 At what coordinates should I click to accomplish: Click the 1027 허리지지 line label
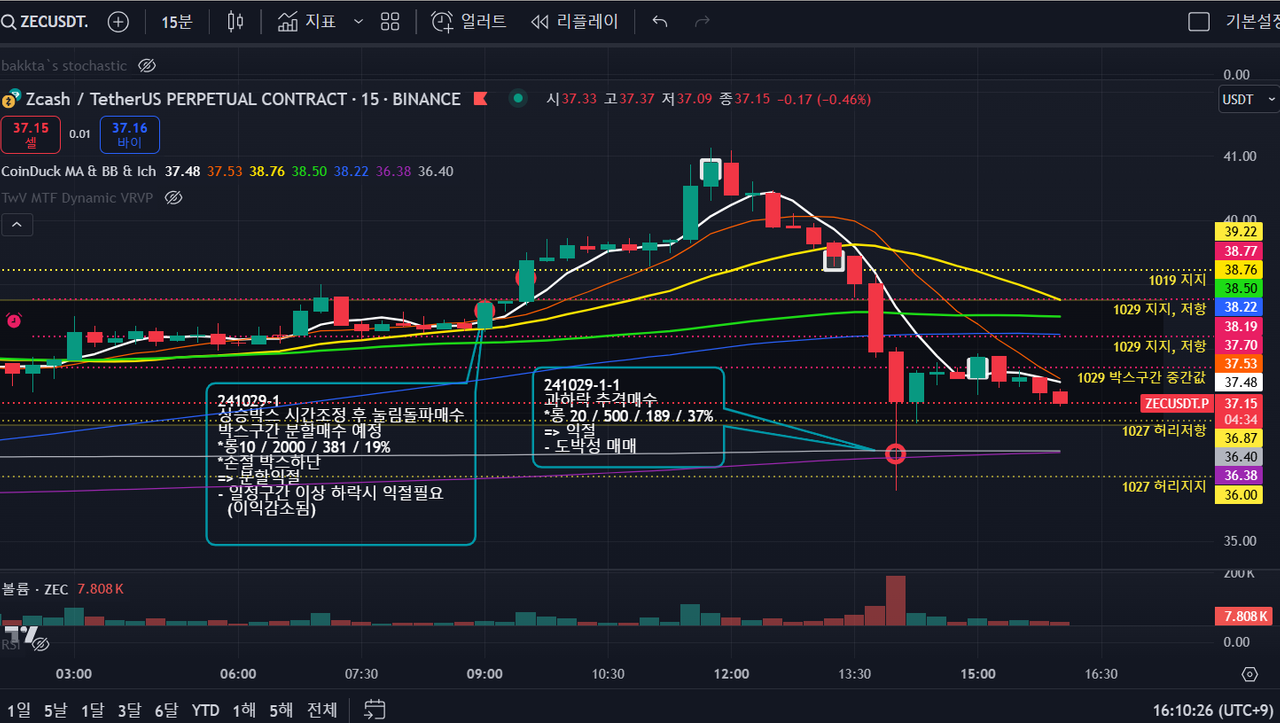tap(1164, 486)
